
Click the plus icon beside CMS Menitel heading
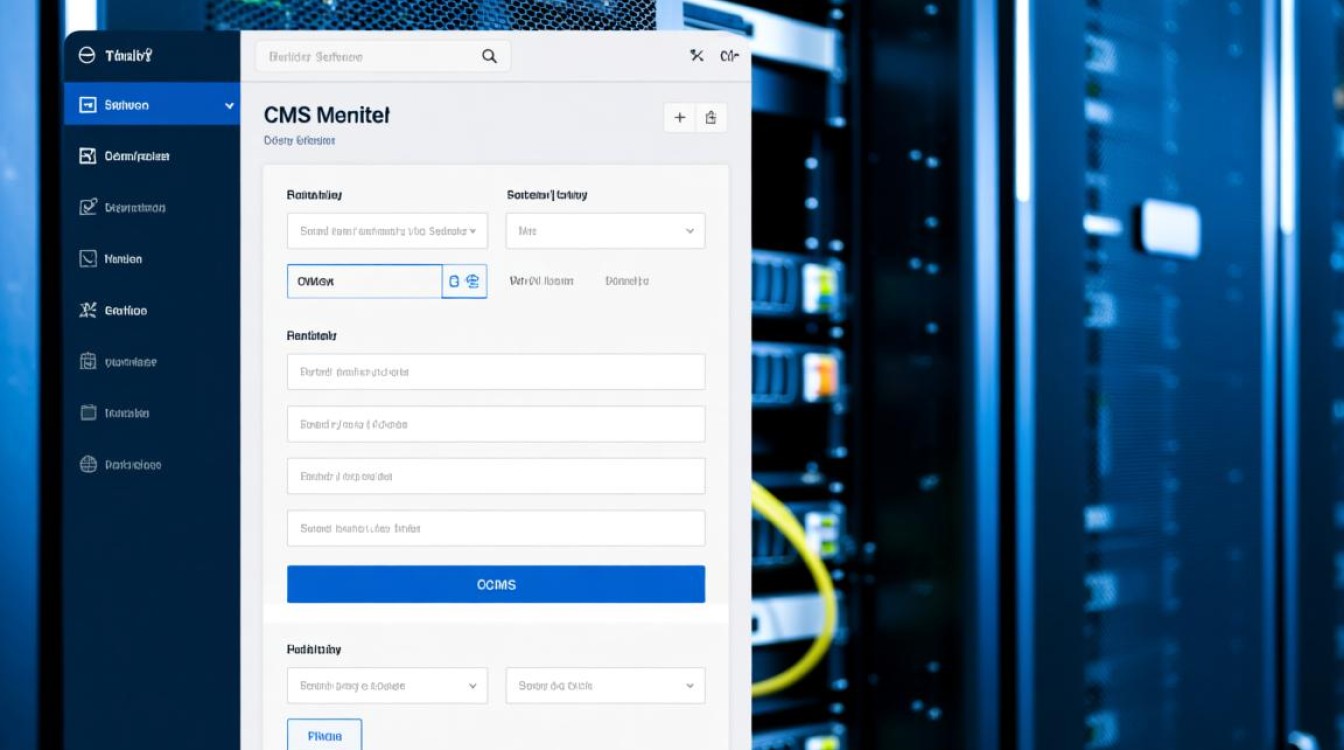(x=680, y=118)
